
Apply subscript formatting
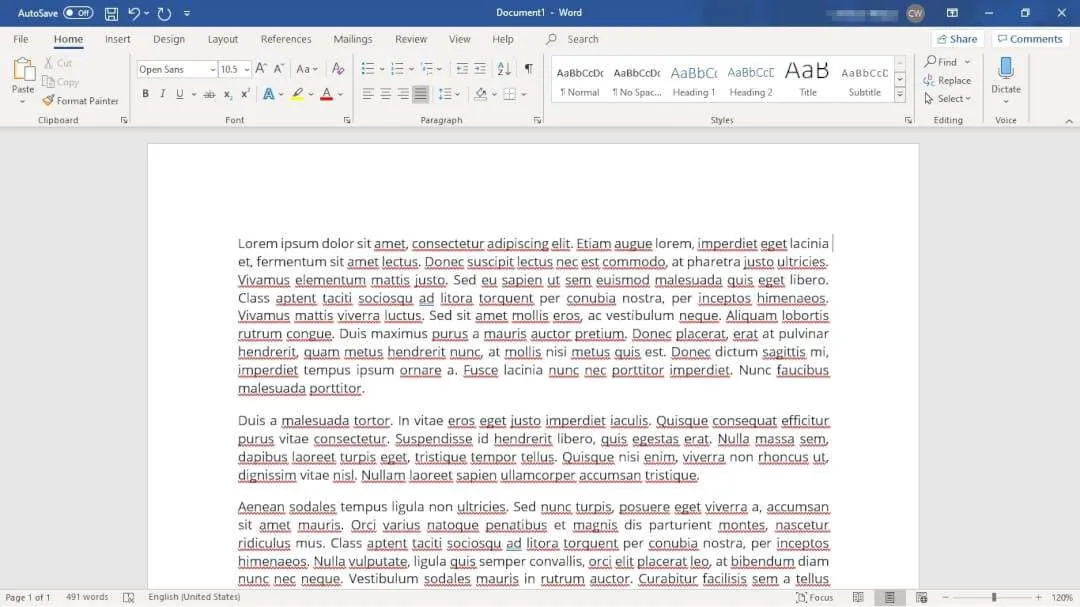[x=228, y=94]
